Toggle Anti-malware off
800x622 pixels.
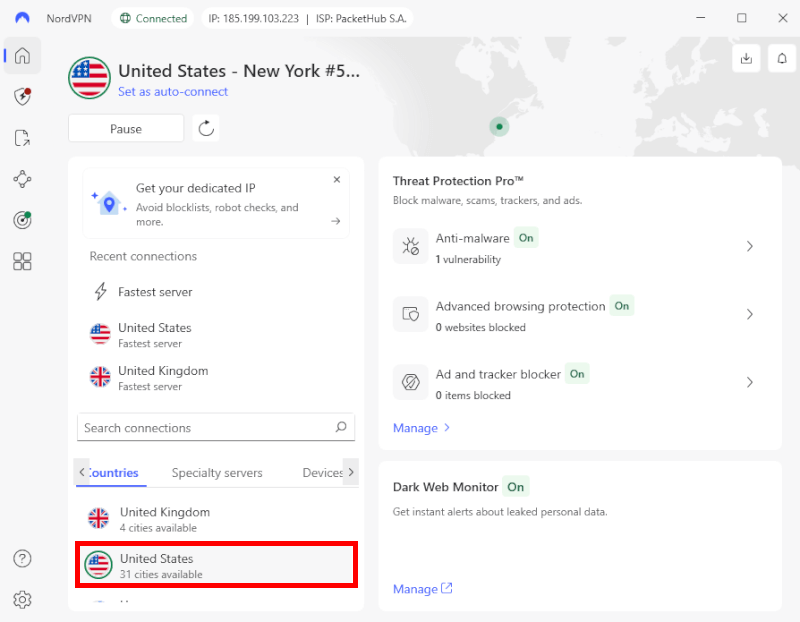(526, 238)
